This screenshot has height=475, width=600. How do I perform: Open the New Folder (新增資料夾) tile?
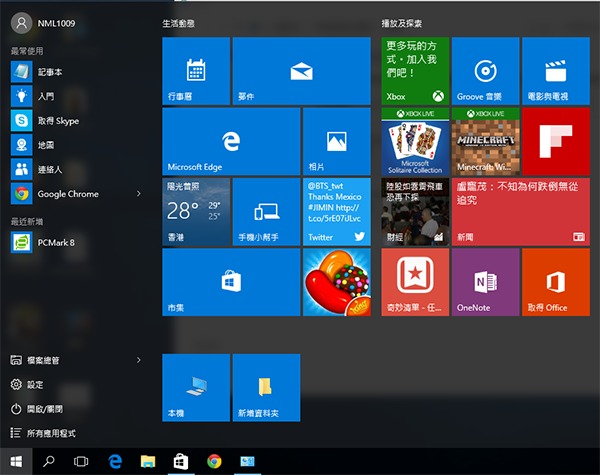pyautogui.click(x=266, y=388)
